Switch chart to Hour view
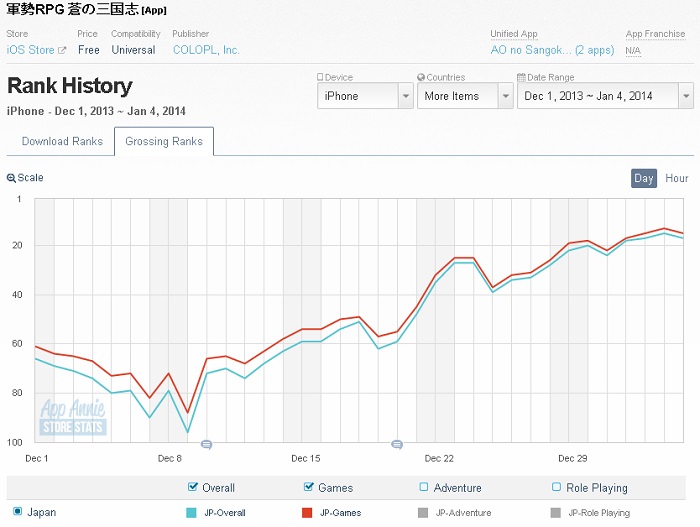 [677, 178]
